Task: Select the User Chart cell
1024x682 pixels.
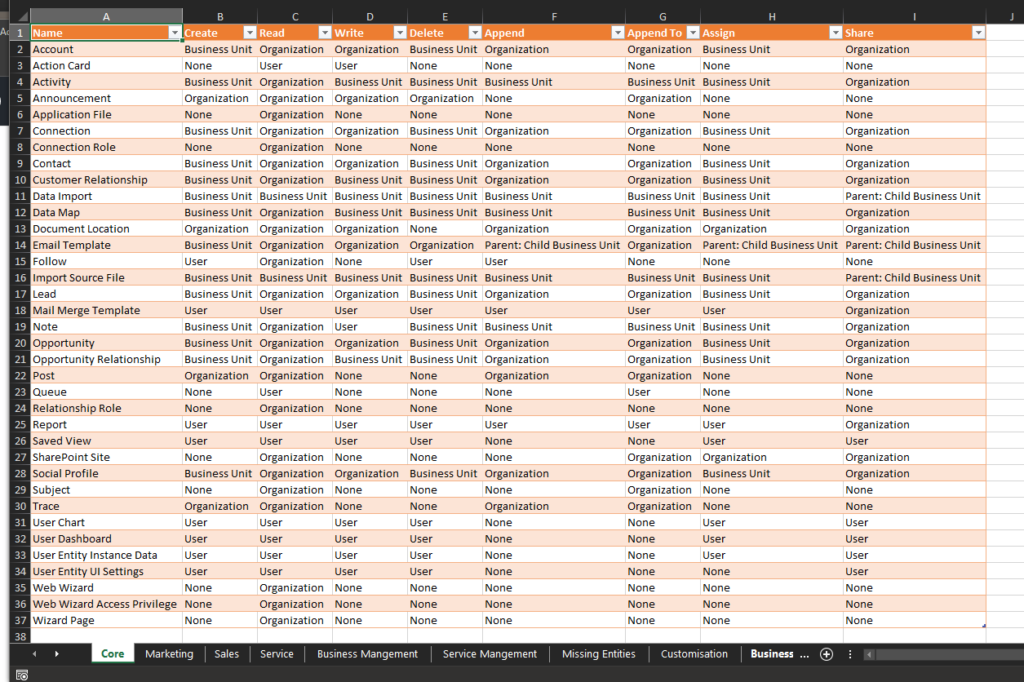Action: click(106, 523)
